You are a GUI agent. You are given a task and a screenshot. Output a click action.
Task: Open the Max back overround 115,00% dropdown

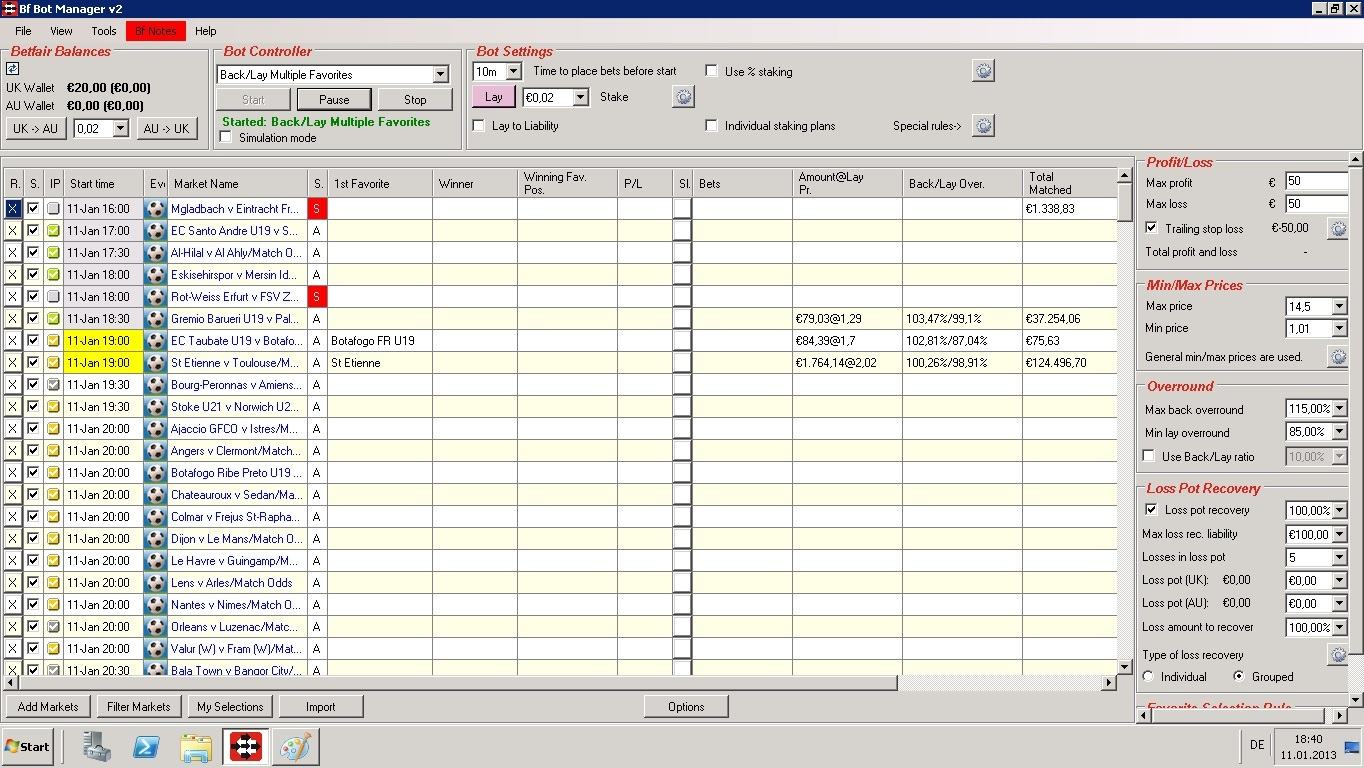(x=1340, y=409)
